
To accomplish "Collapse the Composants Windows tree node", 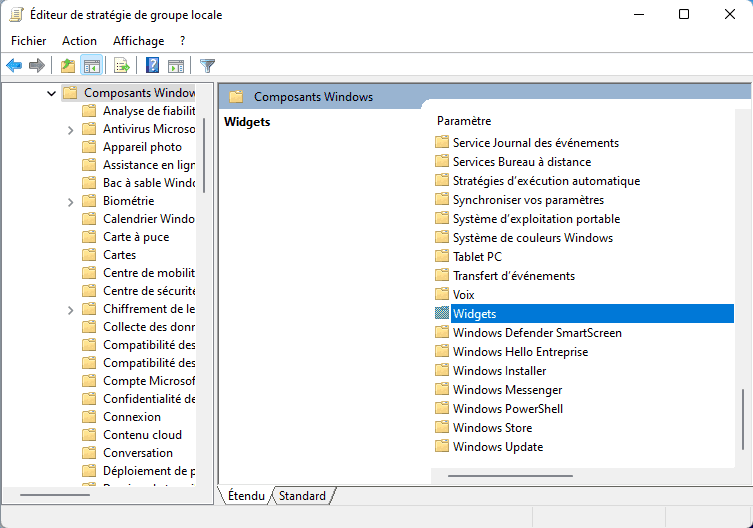I will click(51, 93).
